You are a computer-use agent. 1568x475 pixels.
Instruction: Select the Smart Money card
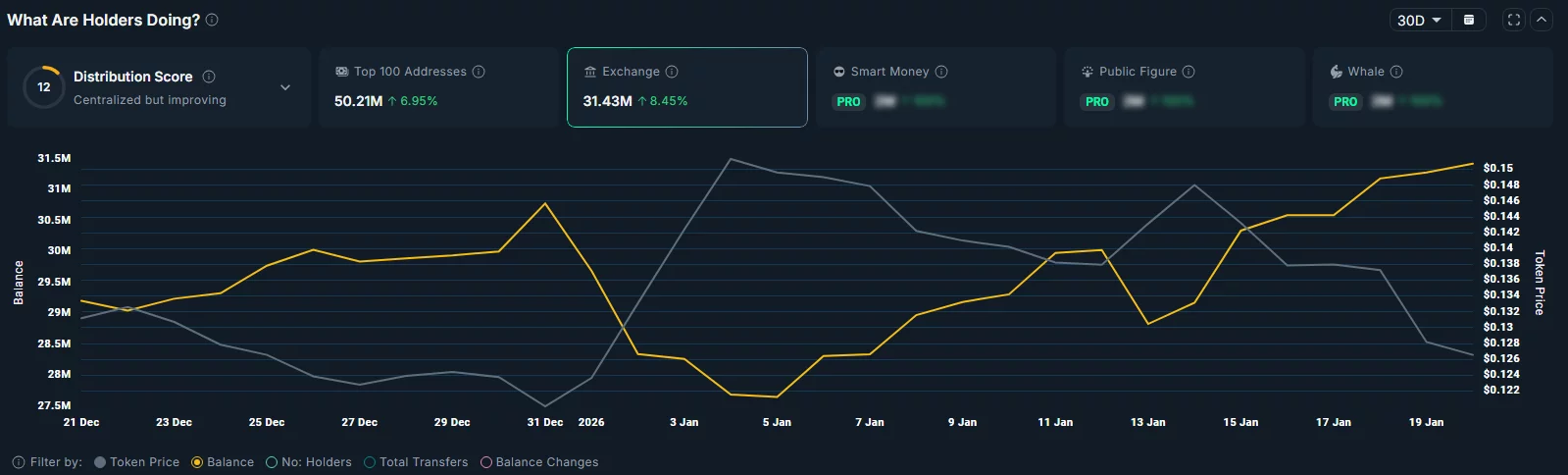click(936, 87)
